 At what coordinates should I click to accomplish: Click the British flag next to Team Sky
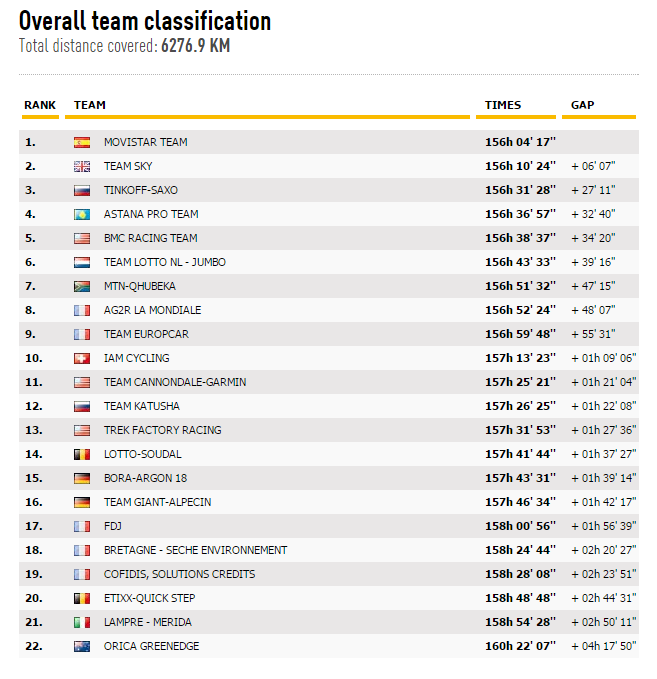tap(82, 166)
